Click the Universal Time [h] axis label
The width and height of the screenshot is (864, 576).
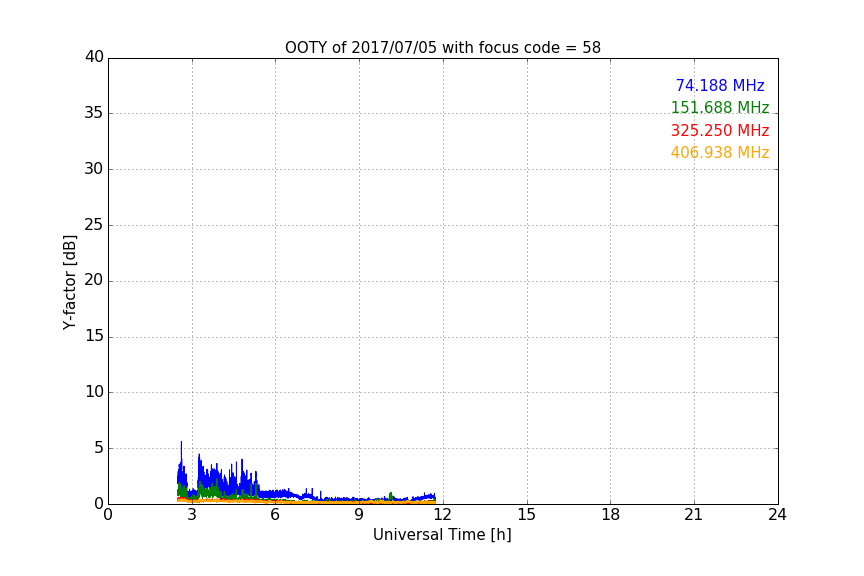[442, 535]
